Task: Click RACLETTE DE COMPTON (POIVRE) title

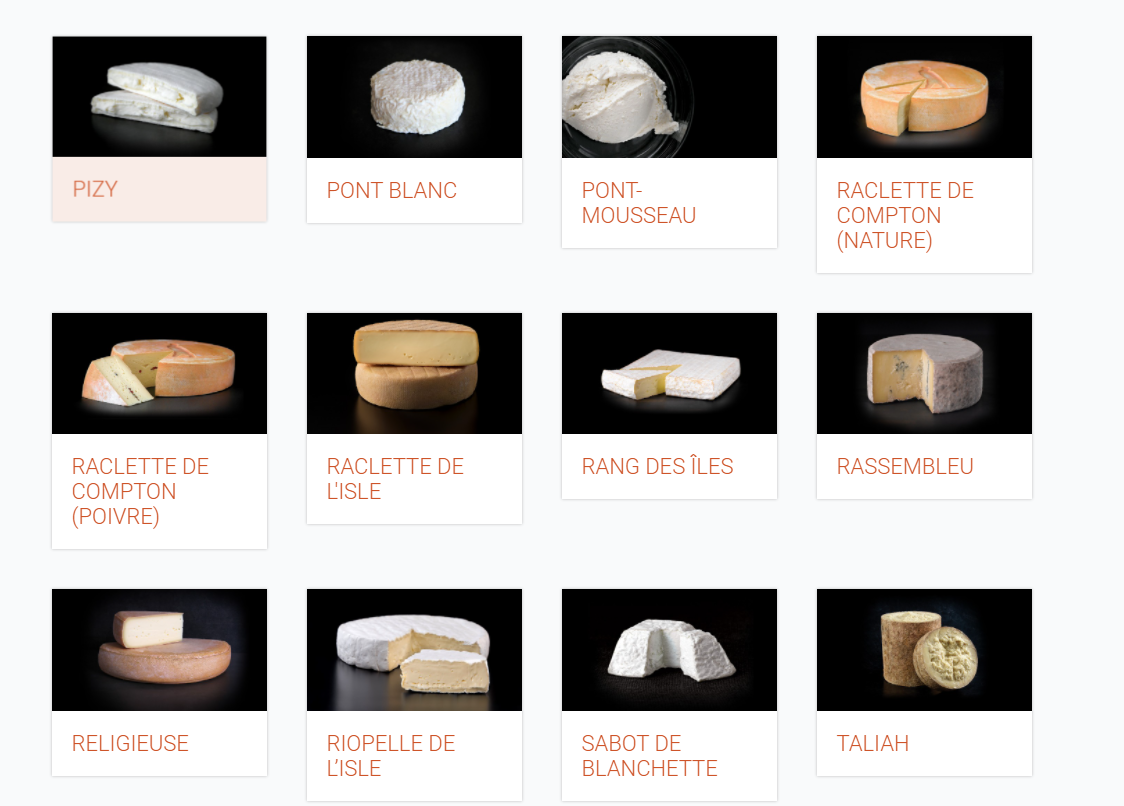Action: (140, 491)
